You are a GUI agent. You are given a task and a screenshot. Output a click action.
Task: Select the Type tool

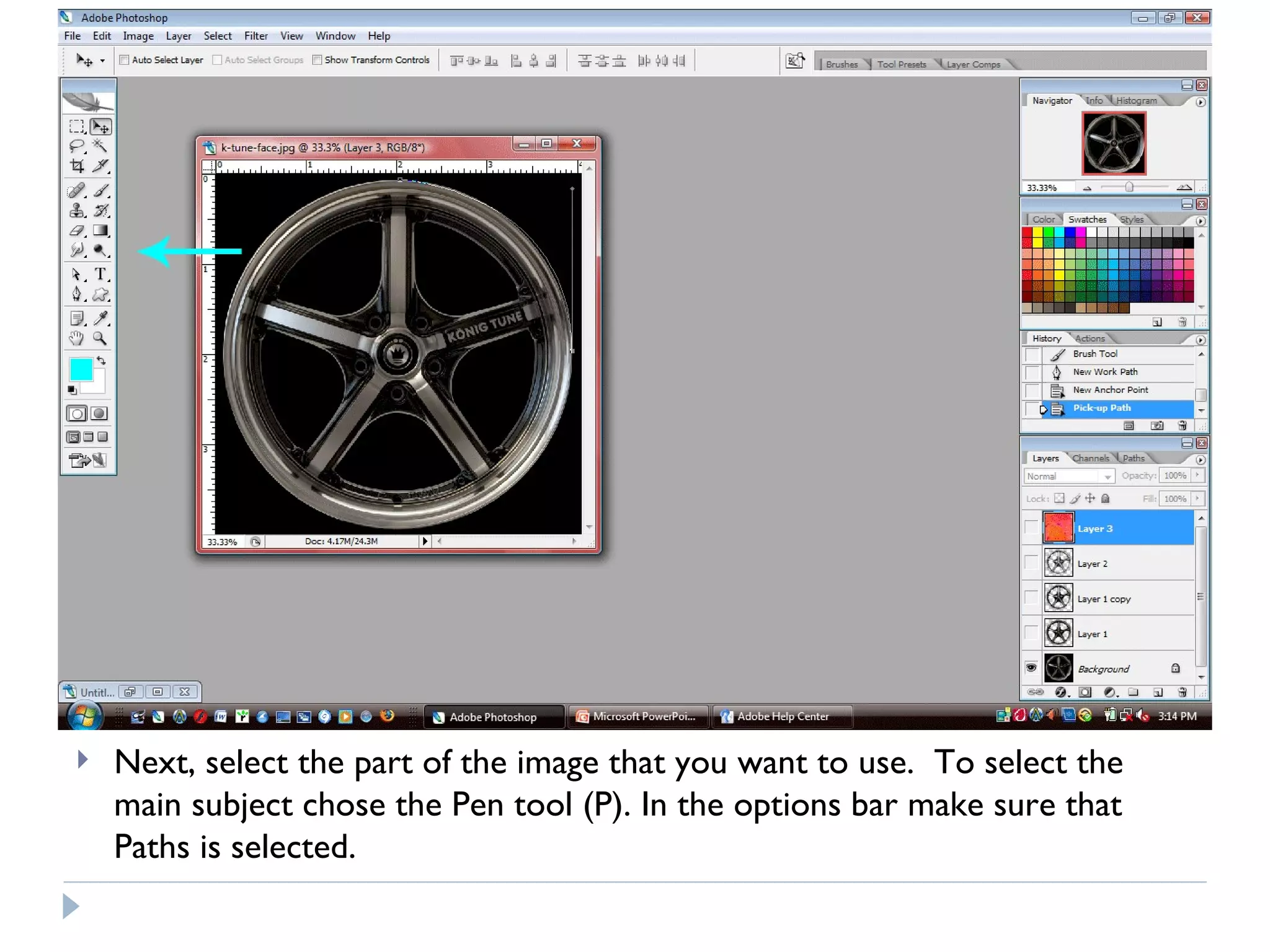100,274
